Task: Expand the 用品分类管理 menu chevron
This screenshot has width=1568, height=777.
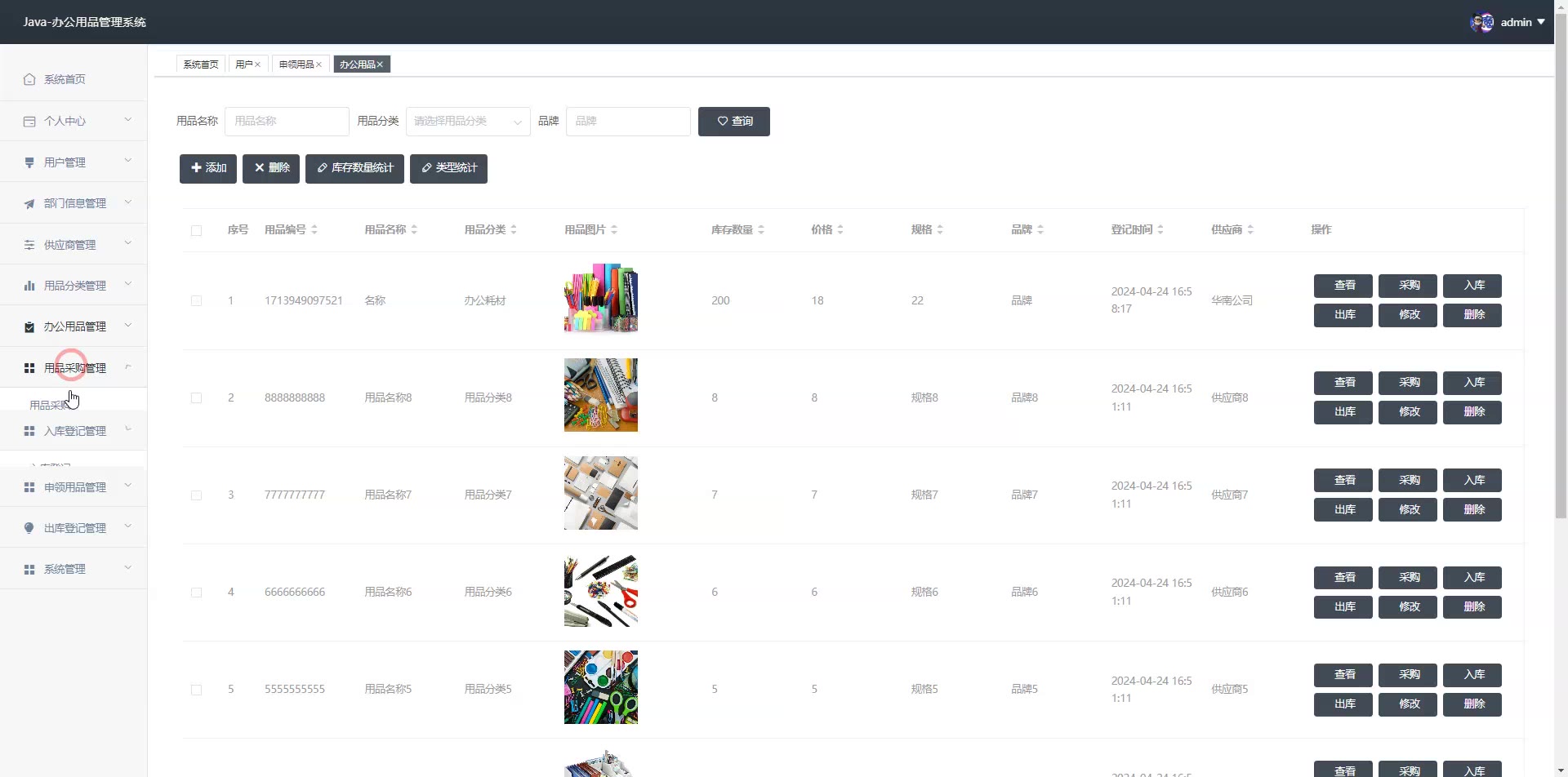Action: [128, 284]
